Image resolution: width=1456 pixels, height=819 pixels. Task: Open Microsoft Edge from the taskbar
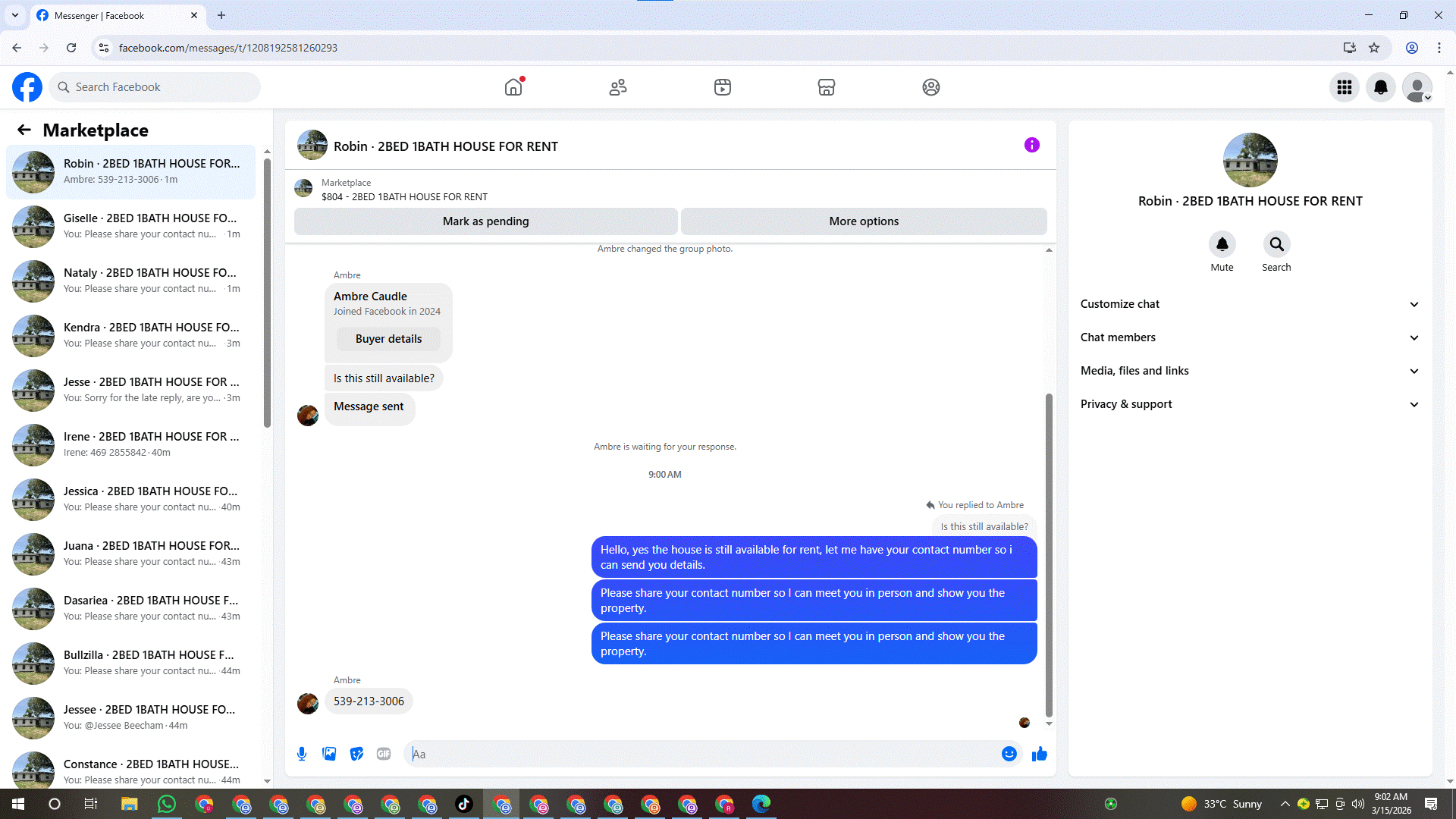click(761, 804)
